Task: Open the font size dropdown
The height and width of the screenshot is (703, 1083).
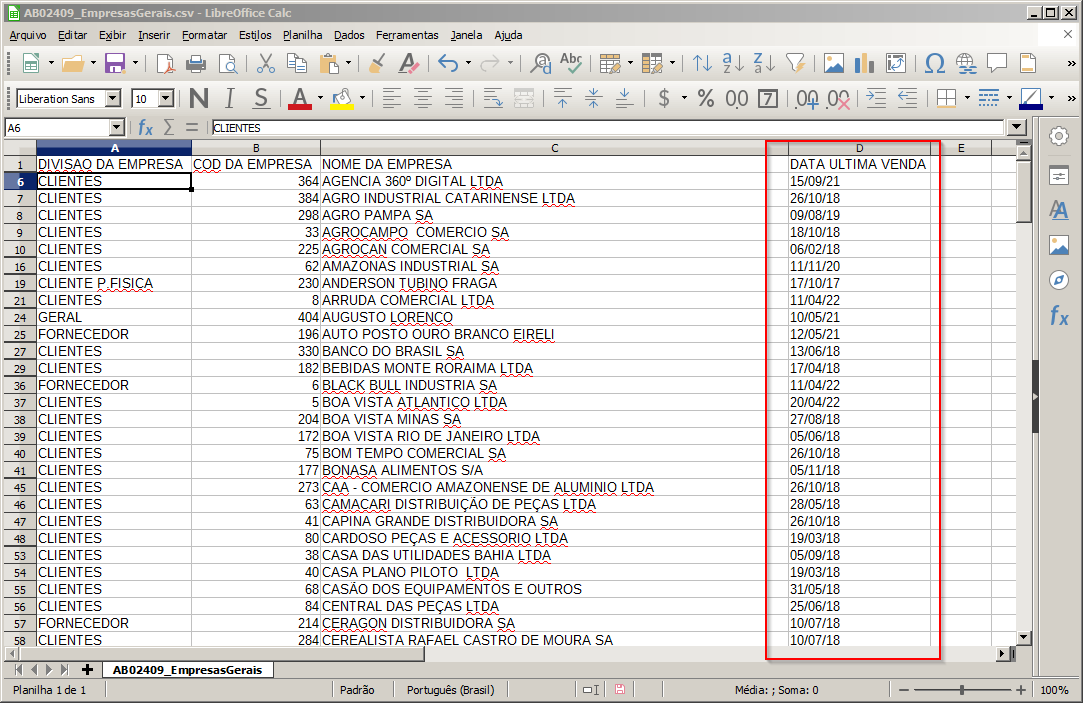Action: tap(166, 99)
